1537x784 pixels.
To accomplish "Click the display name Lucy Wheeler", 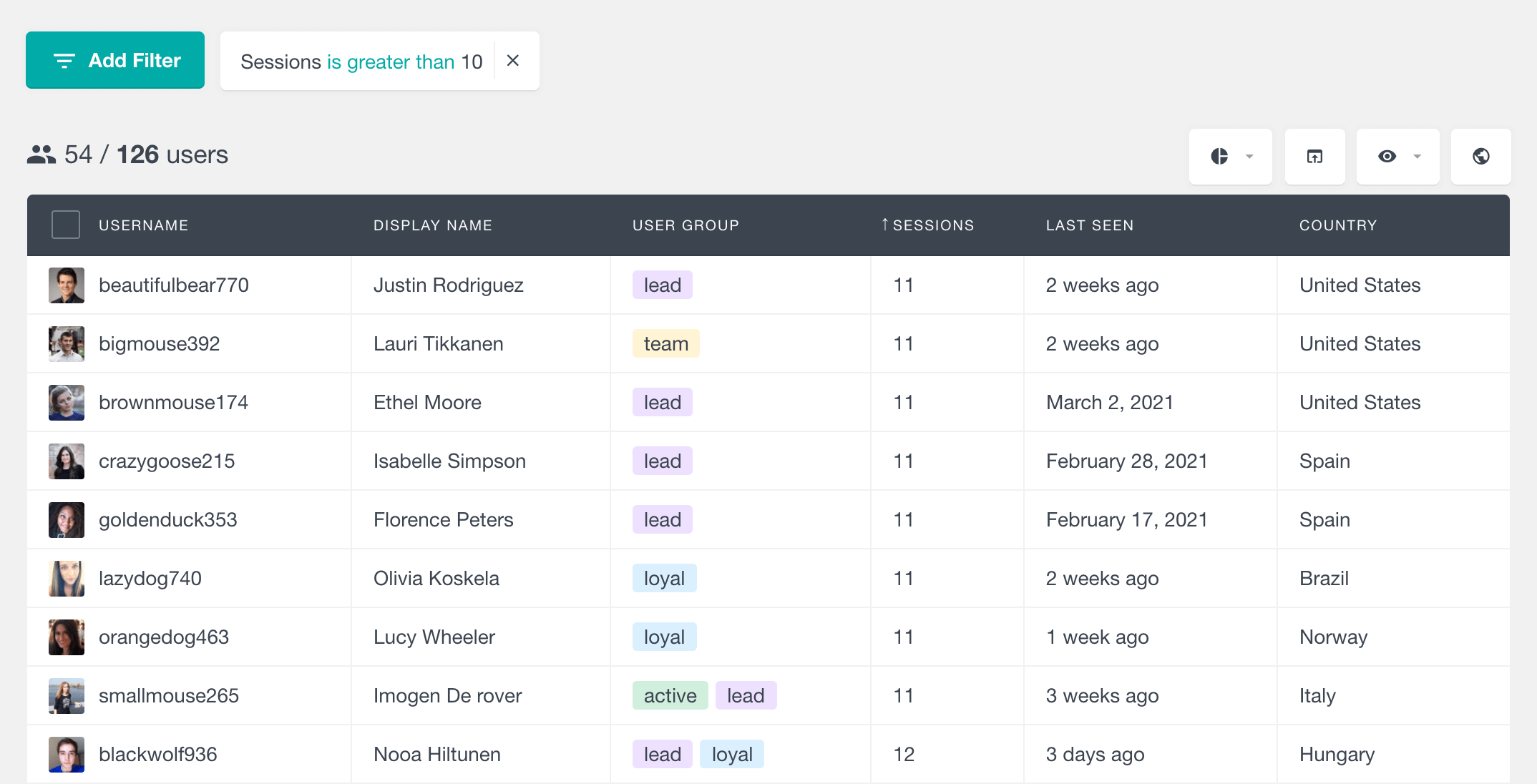I will [434, 637].
